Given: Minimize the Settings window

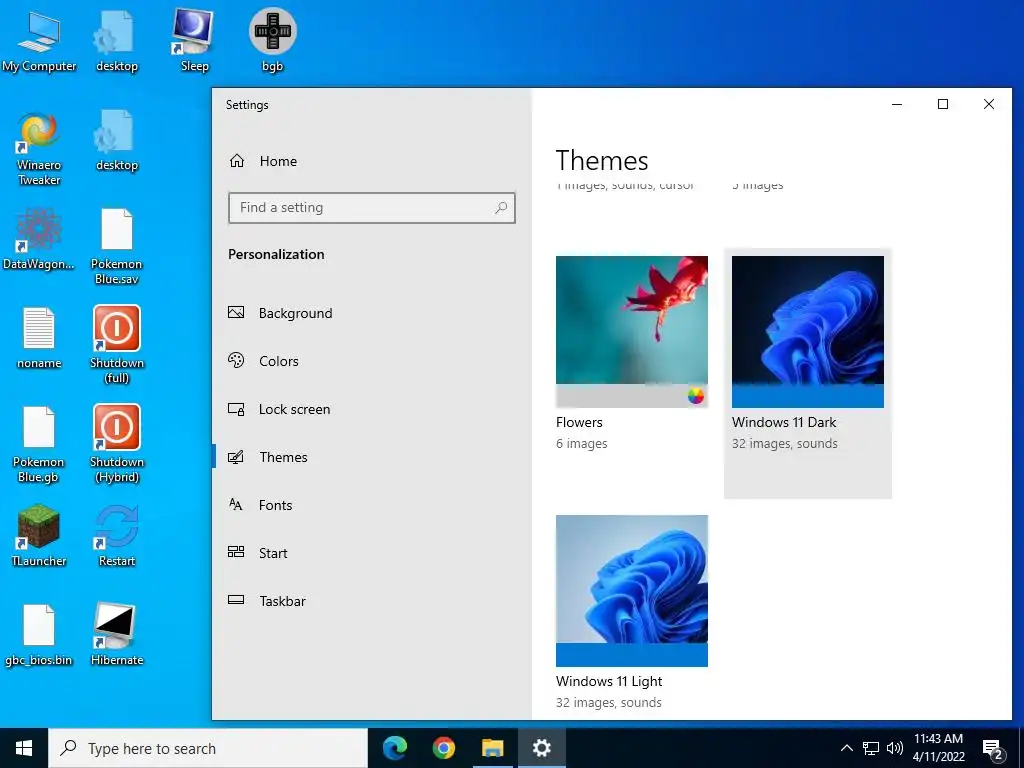Looking at the screenshot, I should click(897, 104).
